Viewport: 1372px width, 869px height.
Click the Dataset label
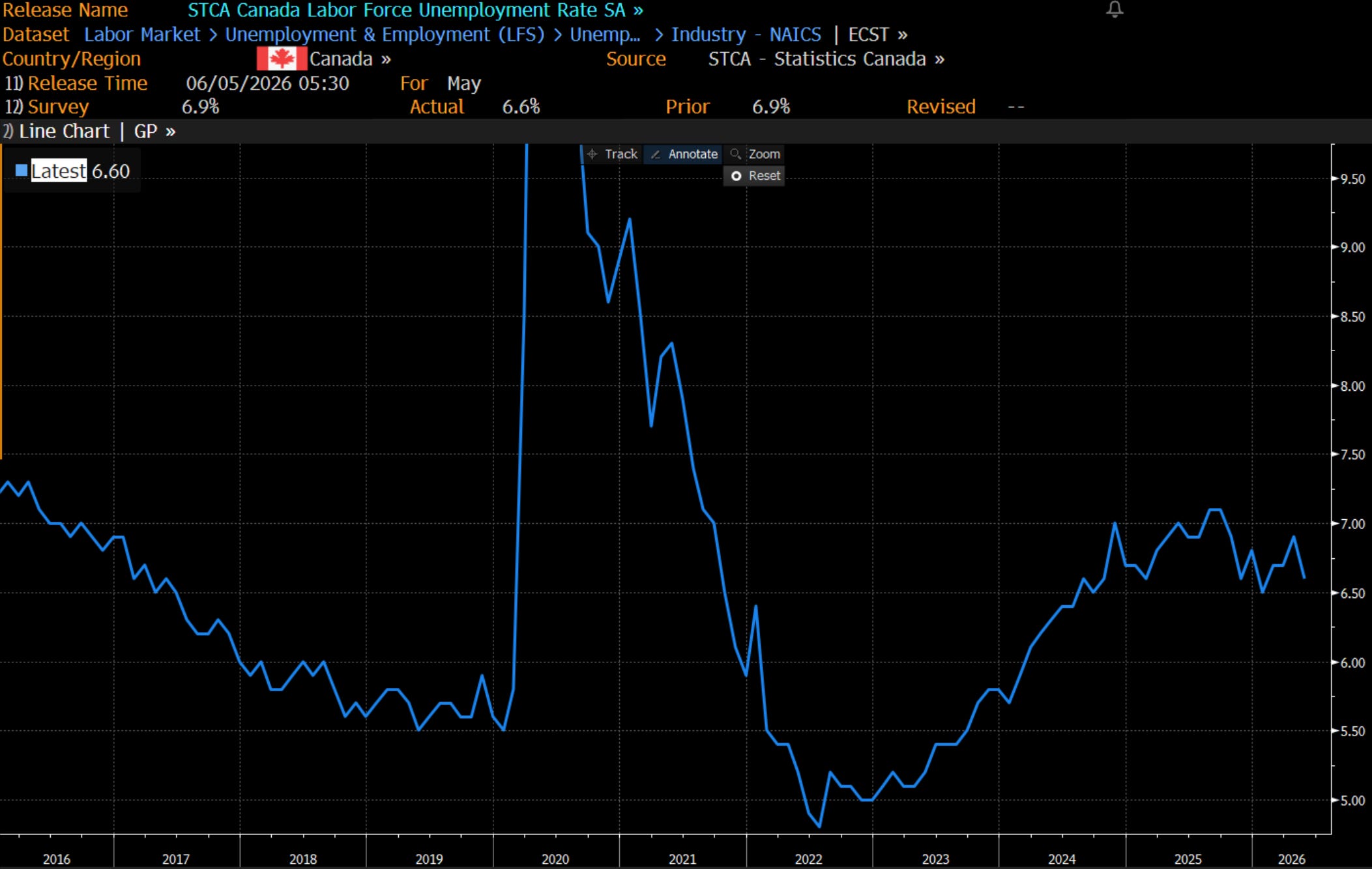click(x=36, y=35)
